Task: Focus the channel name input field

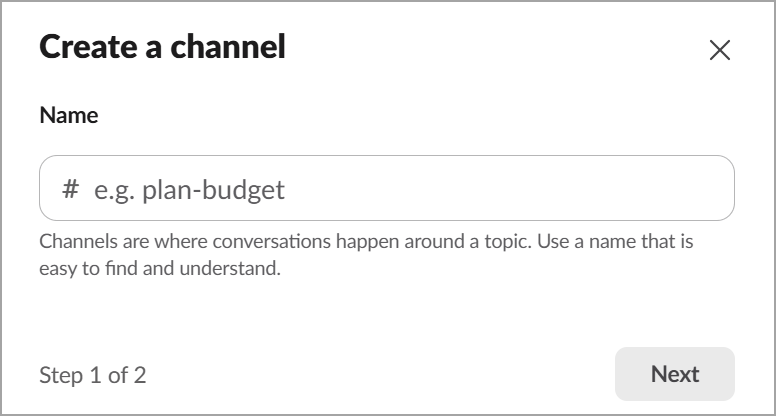Action: (x=386, y=188)
